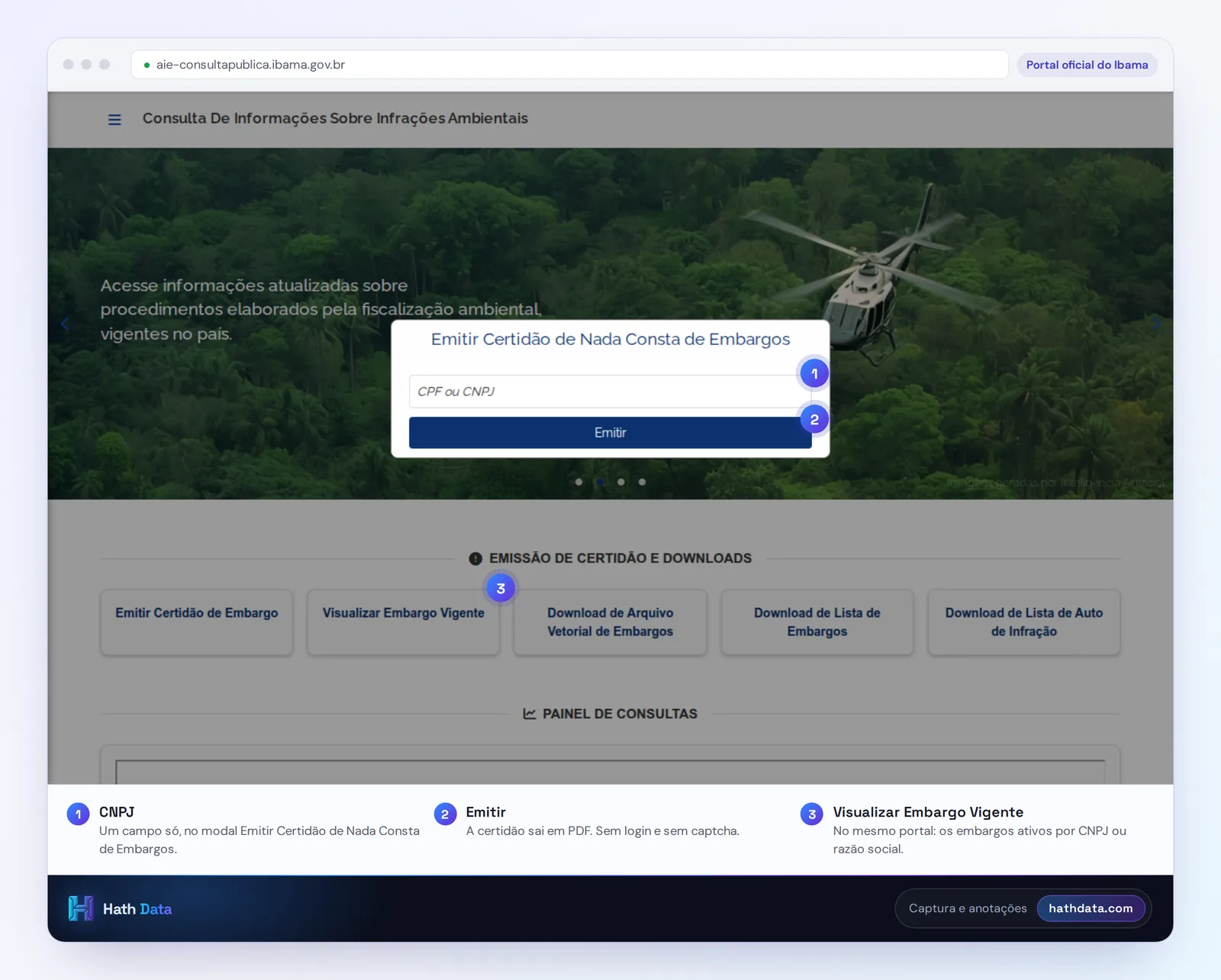Screen dimensions: 1221x980
Task: Click the CPF ou CNPJ input field
Action: [610, 392]
